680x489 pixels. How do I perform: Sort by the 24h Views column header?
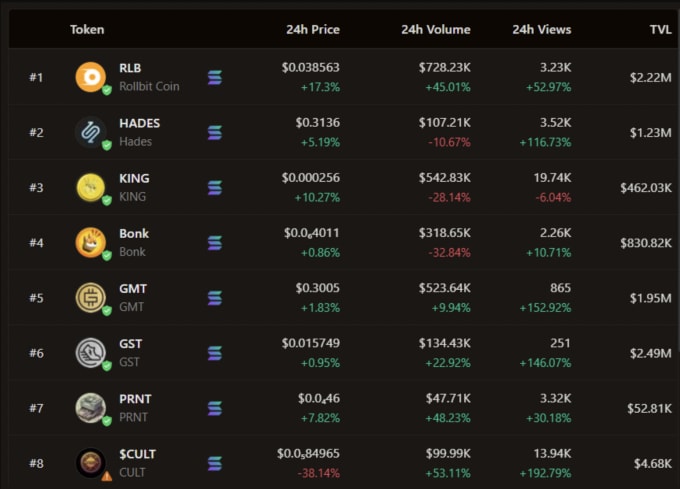542,29
